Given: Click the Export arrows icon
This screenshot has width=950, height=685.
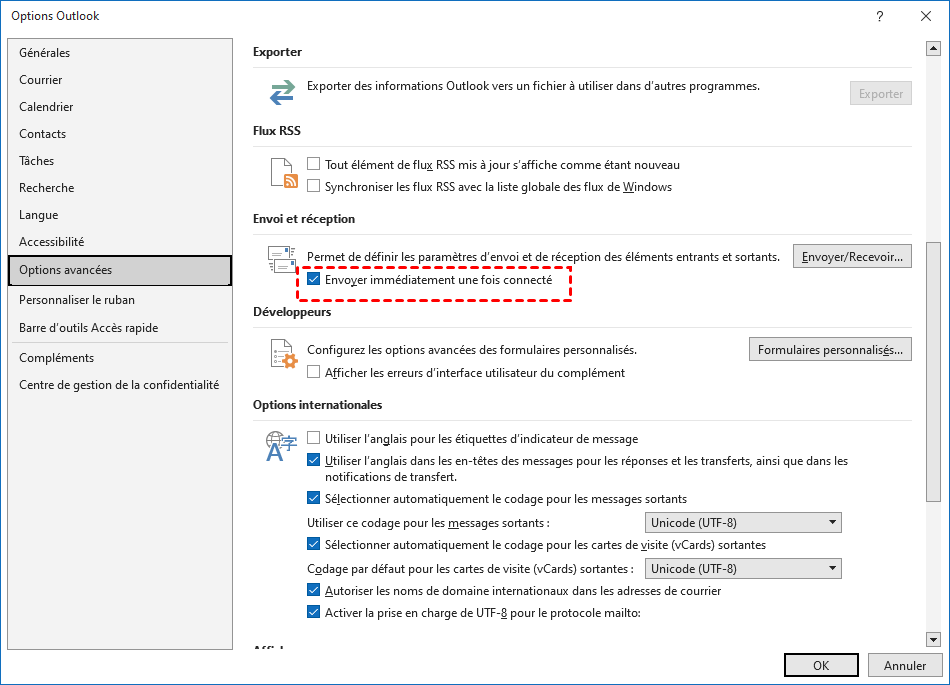Looking at the screenshot, I should [x=282, y=93].
